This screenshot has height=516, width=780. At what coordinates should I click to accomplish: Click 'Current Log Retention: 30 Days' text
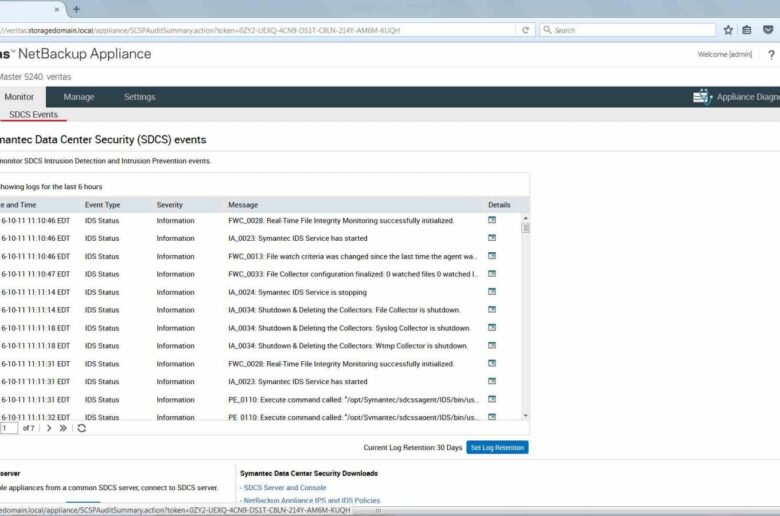[x=413, y=447]
